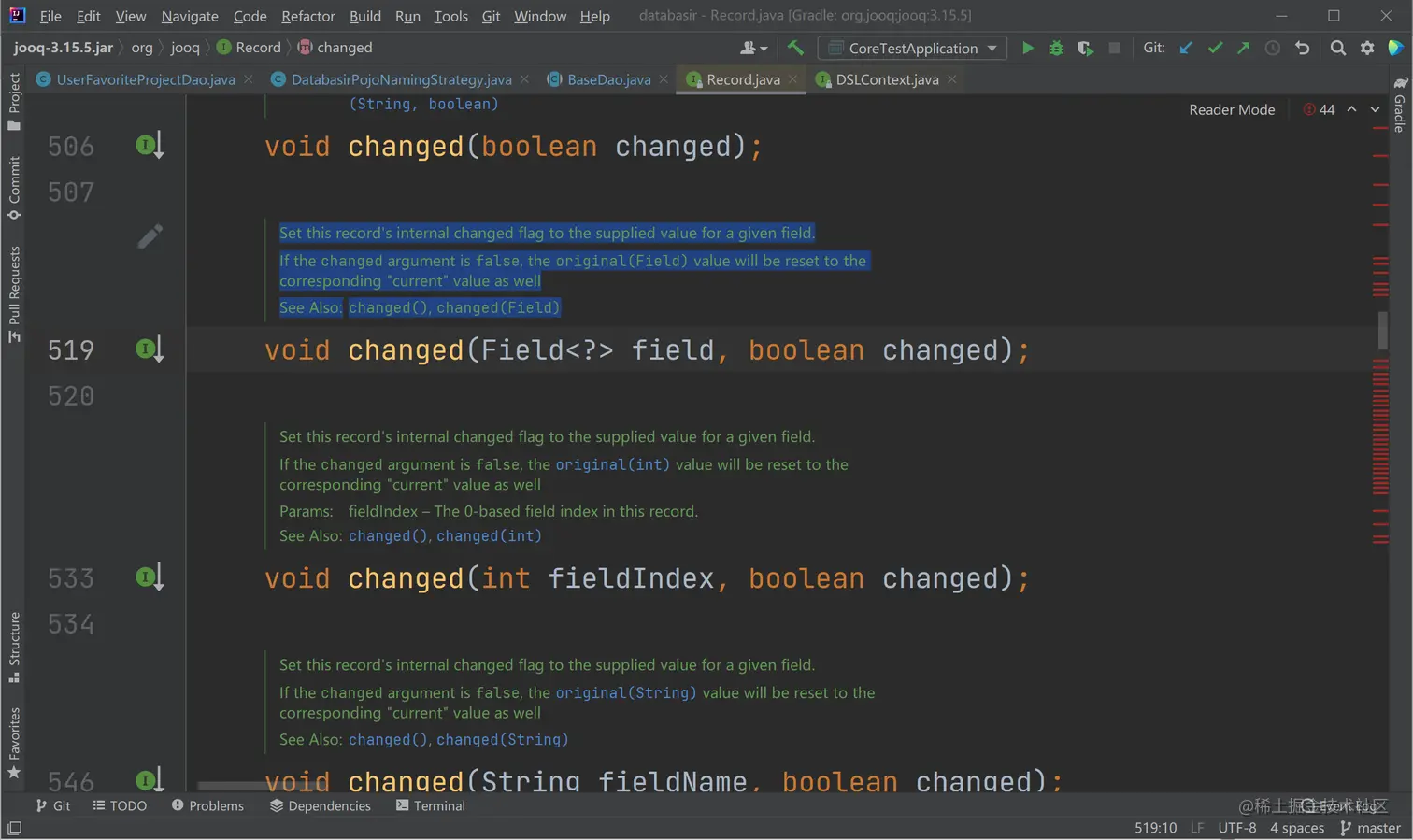Viewport: 1413px width, 840px height.
Task: Open the tool window quick-access icon in the status bar corner
Action: click(x=14, y=828)
